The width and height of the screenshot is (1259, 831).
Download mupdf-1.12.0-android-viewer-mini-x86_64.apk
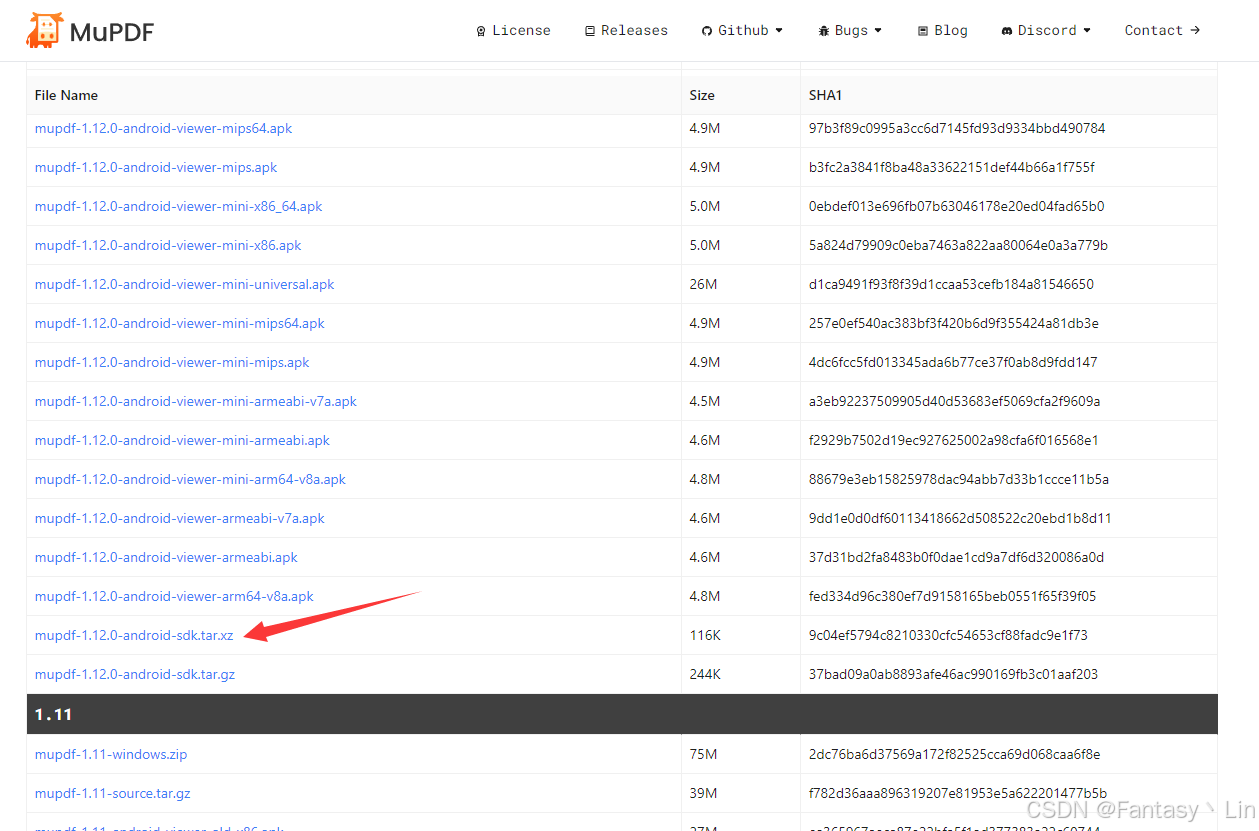pos(179,206)
